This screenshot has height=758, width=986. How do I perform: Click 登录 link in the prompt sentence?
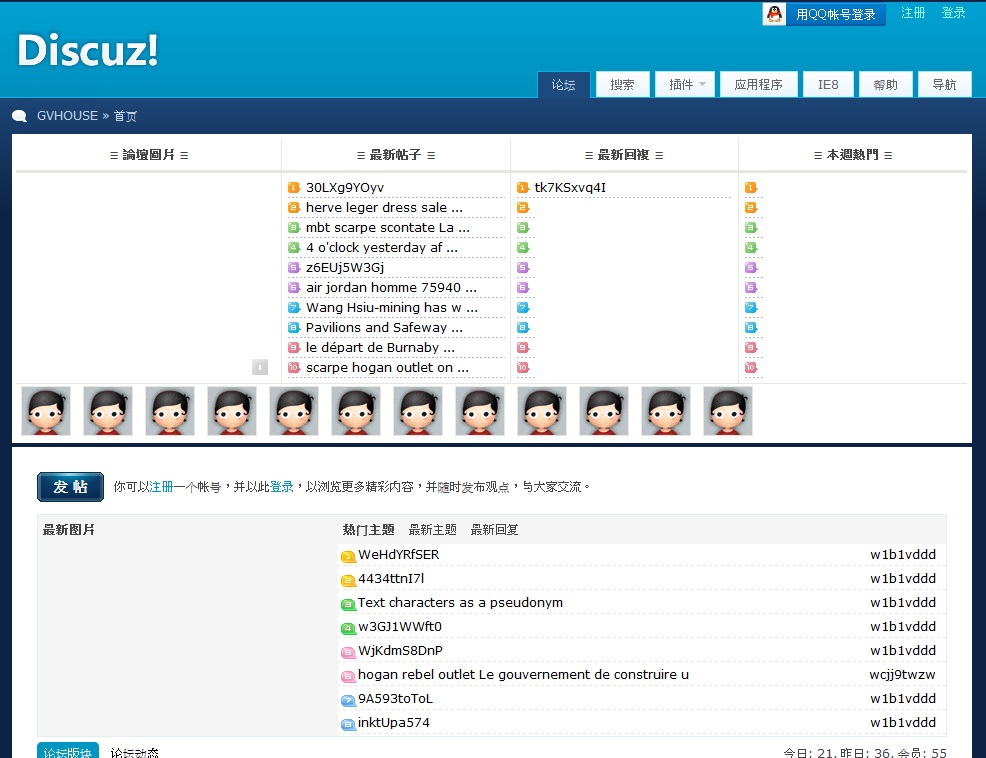[282, 486]
